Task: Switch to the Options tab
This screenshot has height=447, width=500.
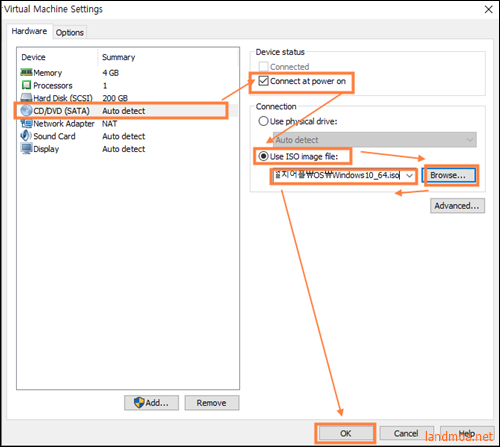Action: click(70, 32)
